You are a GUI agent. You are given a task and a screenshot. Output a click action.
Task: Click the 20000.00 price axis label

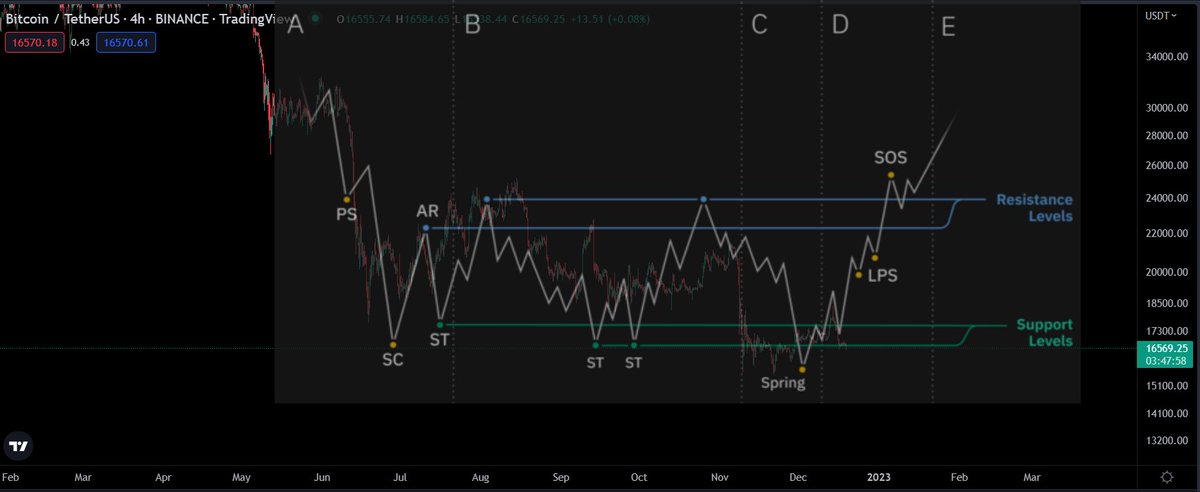coord(1165,272)
